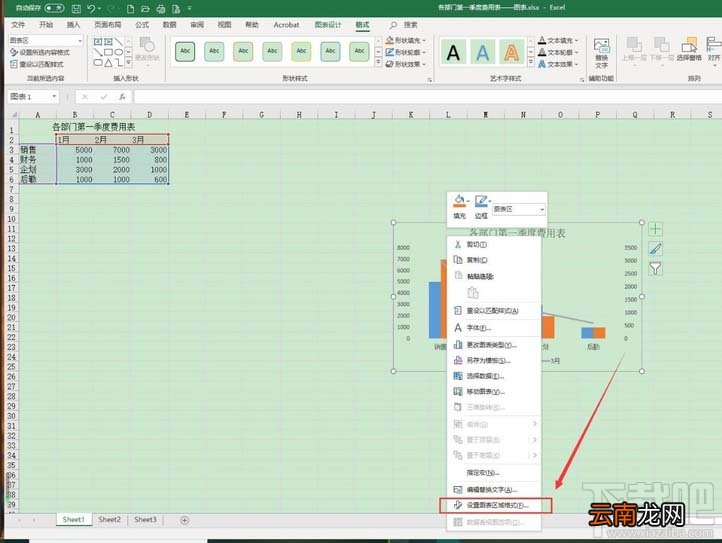Switch to the Acrobat tab

click(286, 25)
